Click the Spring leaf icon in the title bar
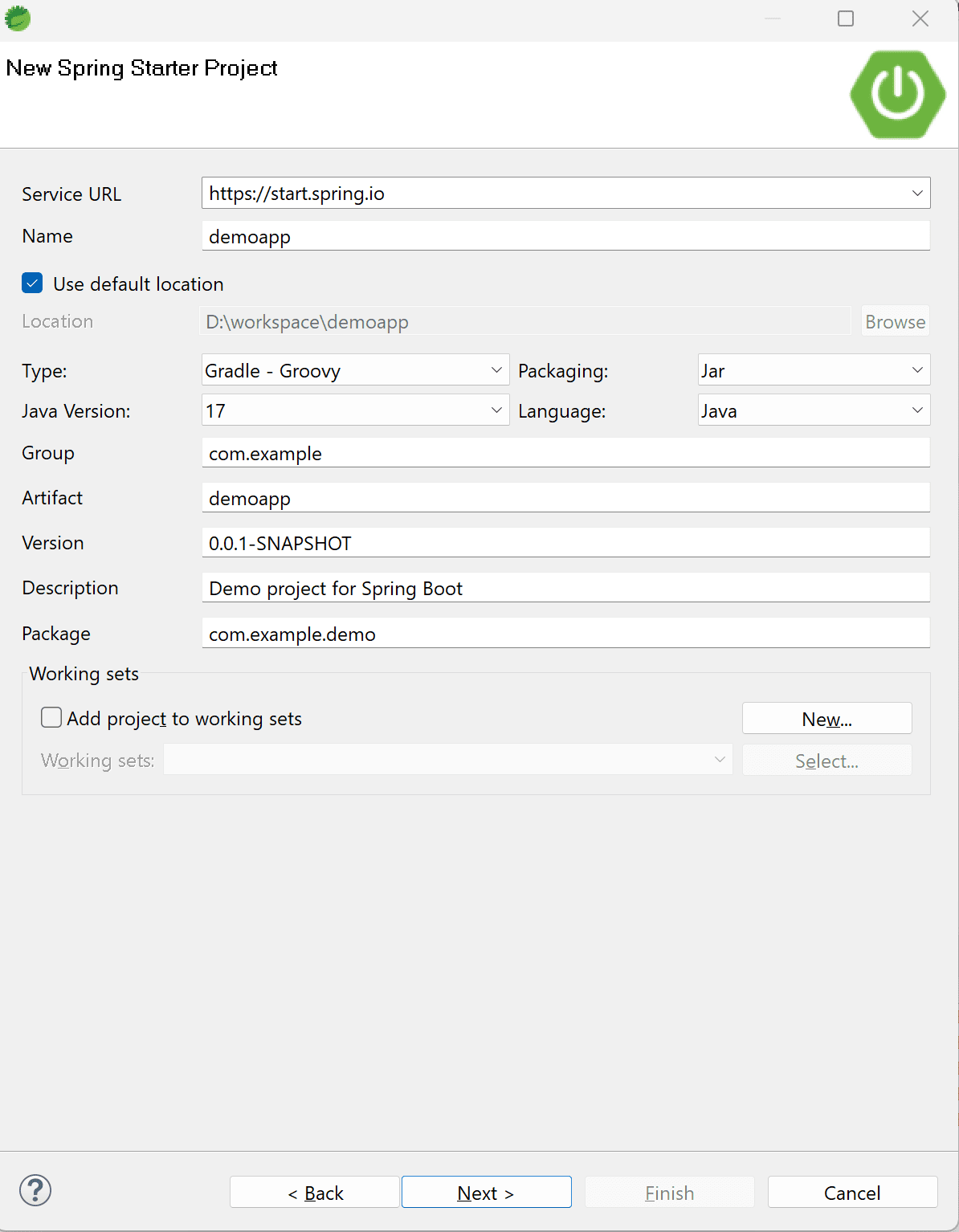 tap(17, 18)
